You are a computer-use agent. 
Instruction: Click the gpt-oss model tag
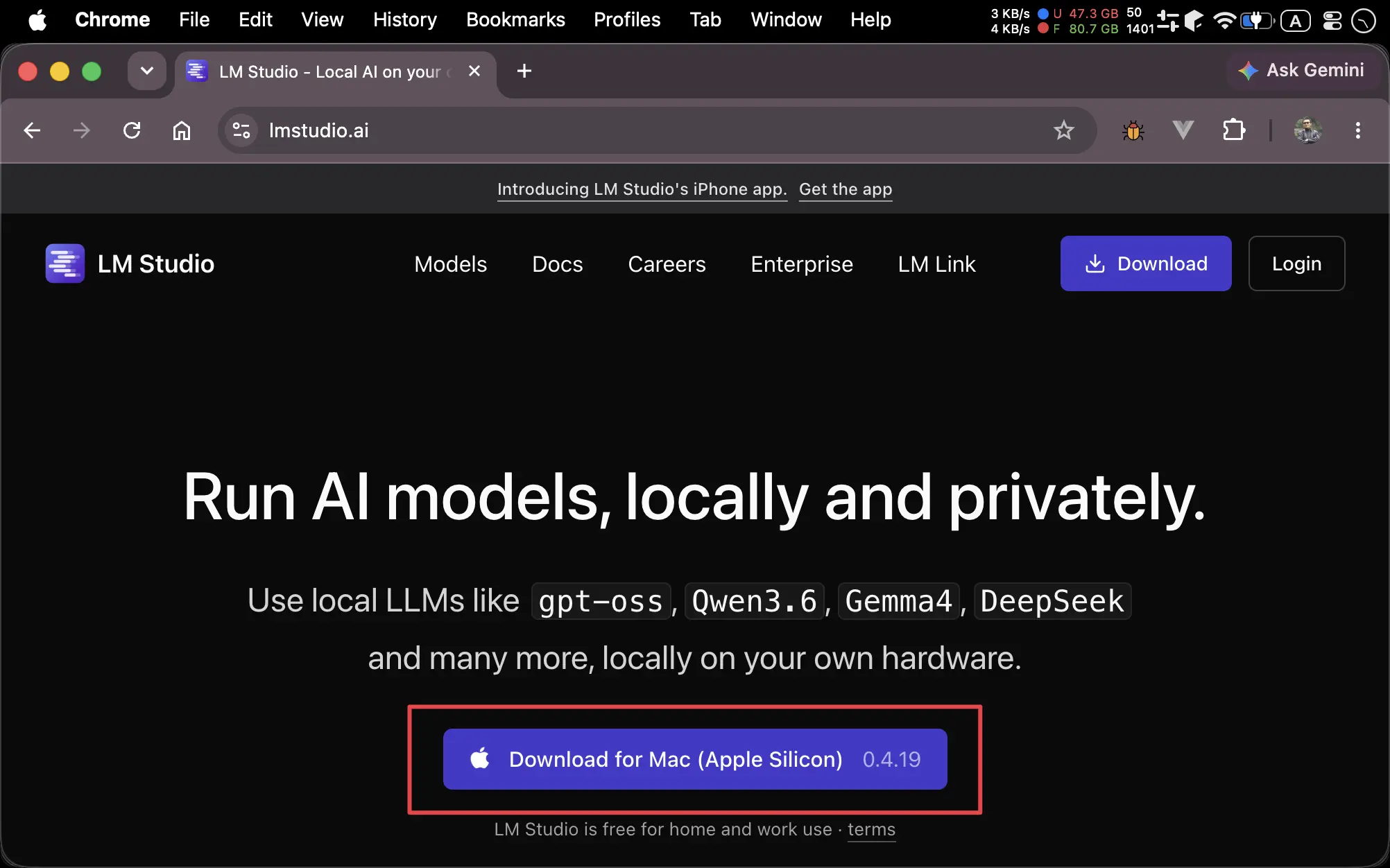tap(601, 601)
